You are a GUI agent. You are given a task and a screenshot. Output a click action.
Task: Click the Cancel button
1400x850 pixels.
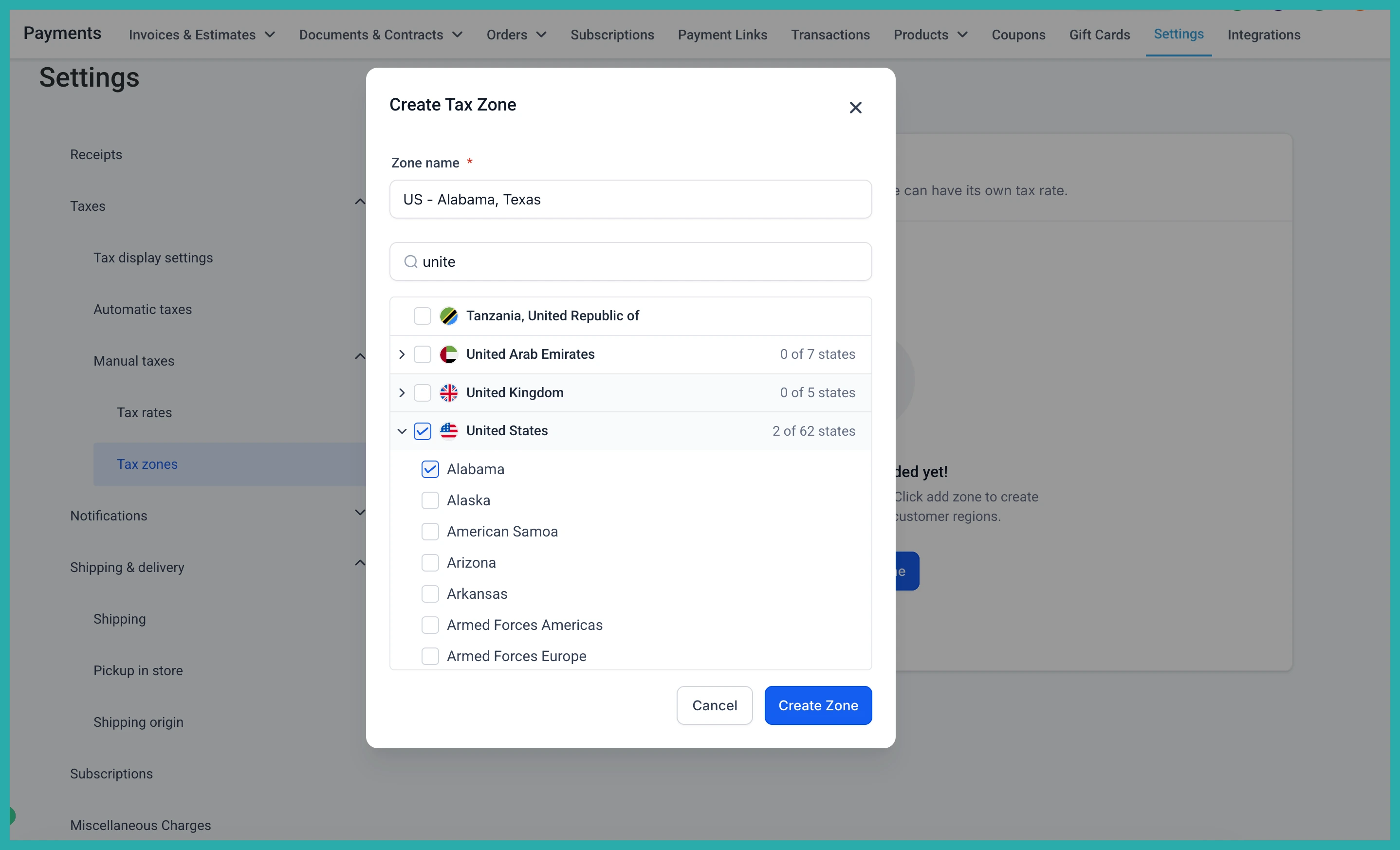pos(714,705)
